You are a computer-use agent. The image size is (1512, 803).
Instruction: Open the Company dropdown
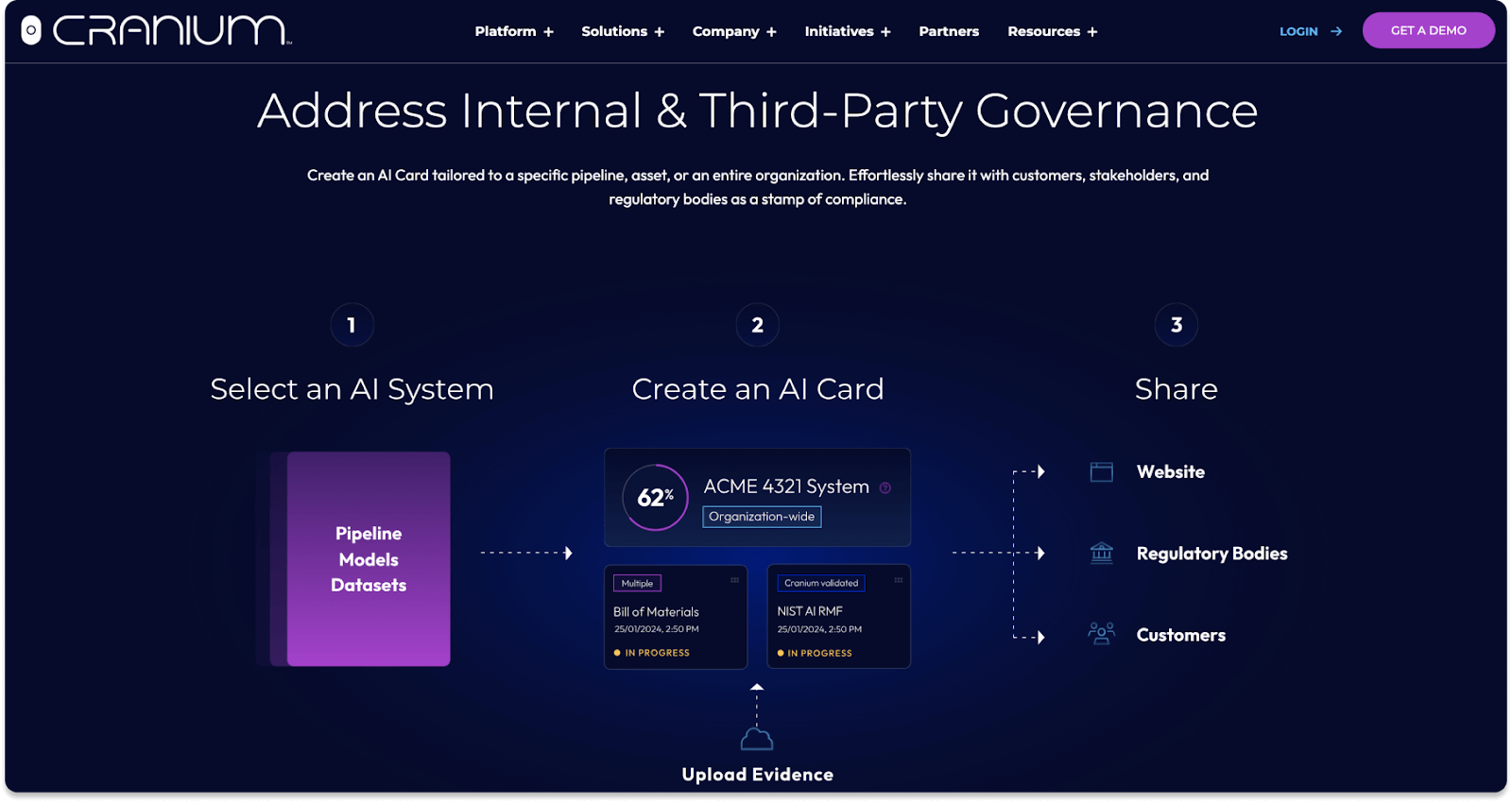[734, 31]
